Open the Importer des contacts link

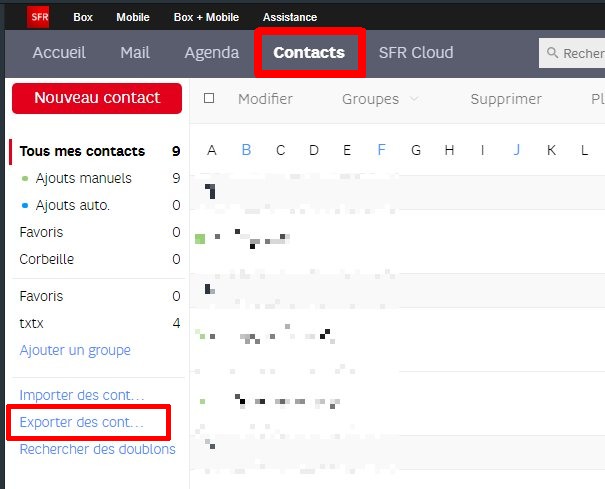click(81, 396)
